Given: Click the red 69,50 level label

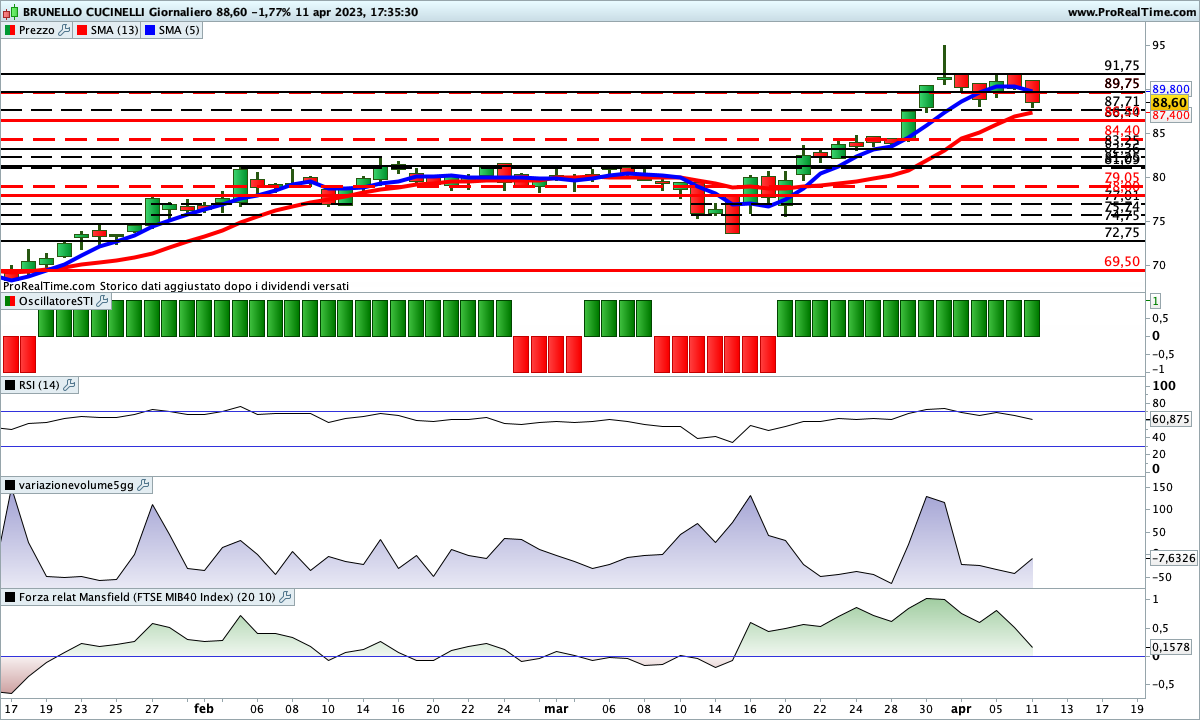Looking at the screenshot, I should click(x=1122, y=261).
